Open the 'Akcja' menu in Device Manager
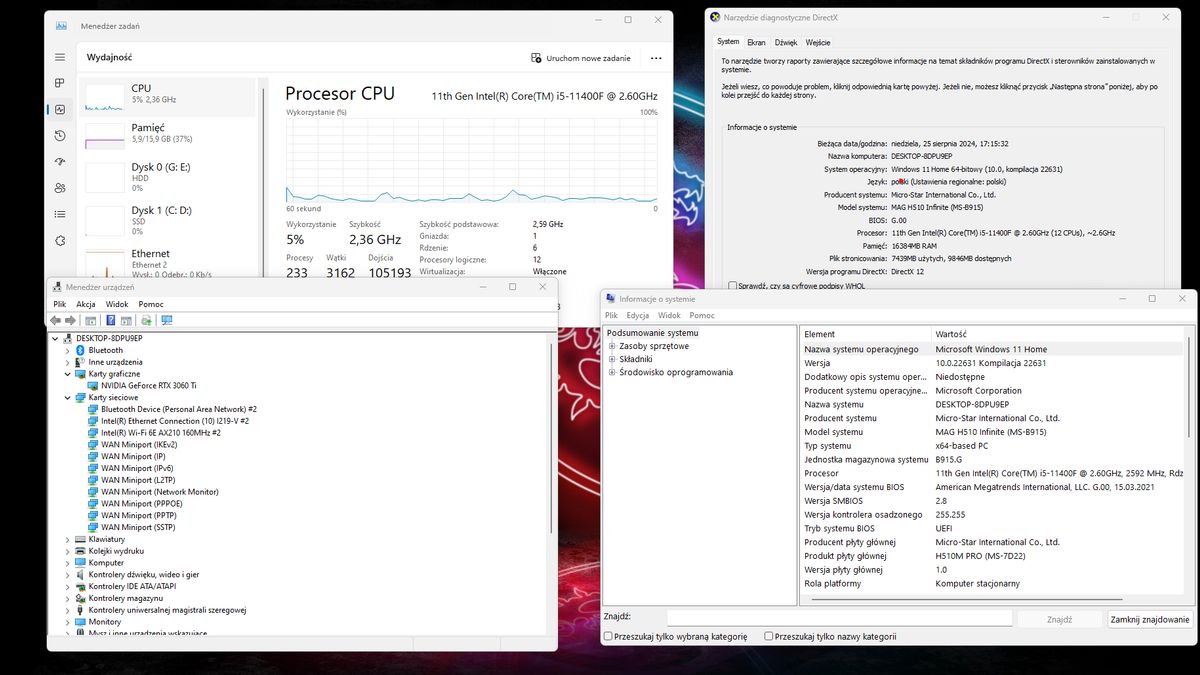The width and height of the screenshot is (1200, 675). pyautogui.click(x=87, y=303)
